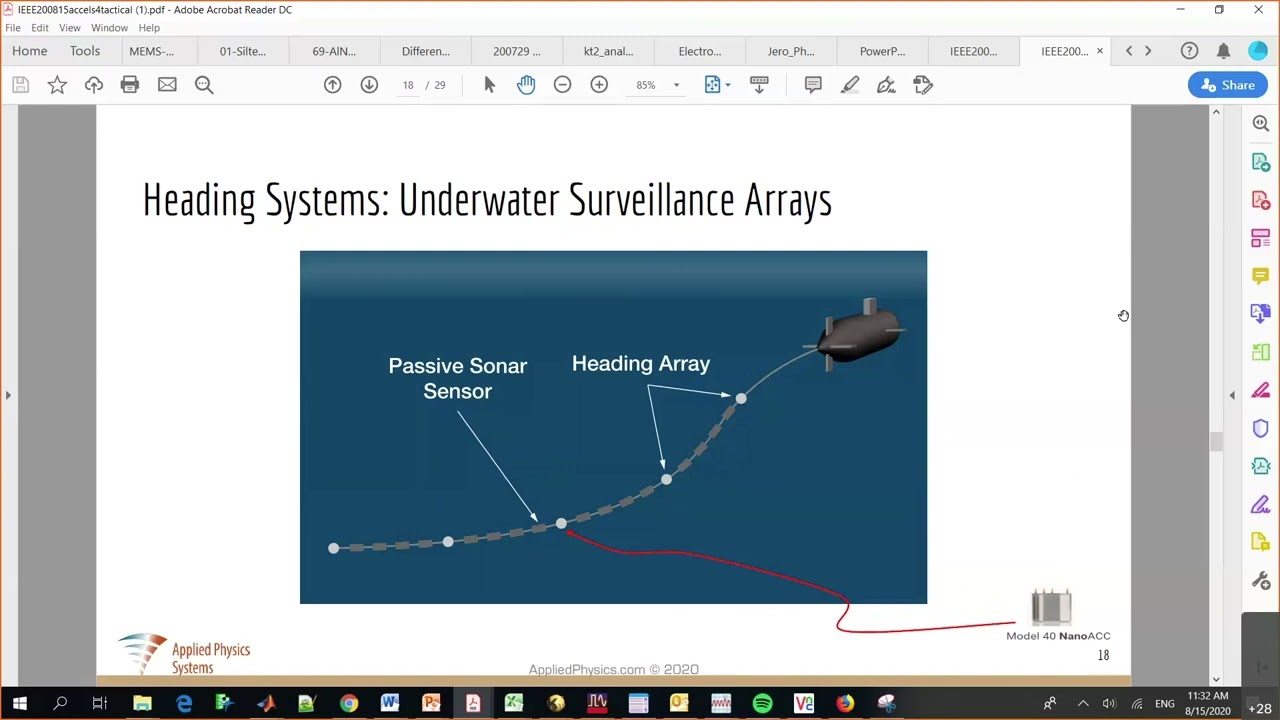Click the volume icon in system tray
The height and width of the screenshot is (720, 1280).
(x=1109, y=704)
